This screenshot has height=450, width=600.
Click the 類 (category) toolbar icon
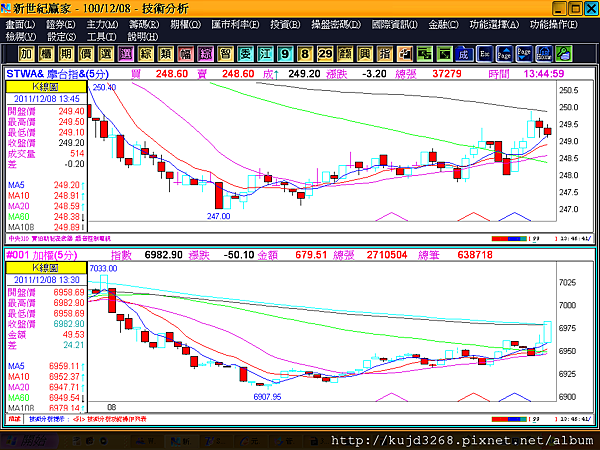[165, 54]
